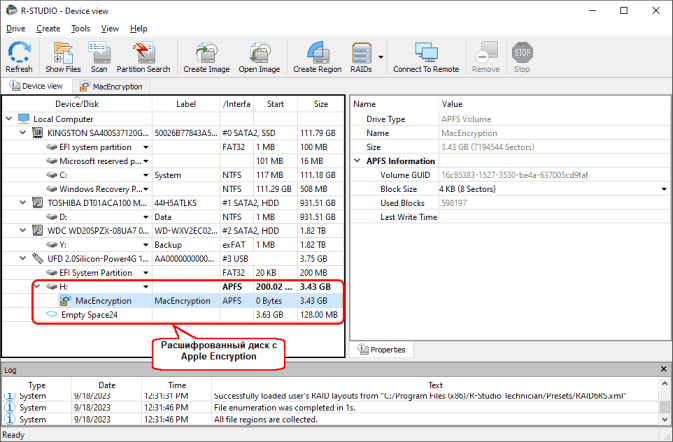Open the Create menu
This screenshot has height=442, width=673.
click(x=48, y=28)
